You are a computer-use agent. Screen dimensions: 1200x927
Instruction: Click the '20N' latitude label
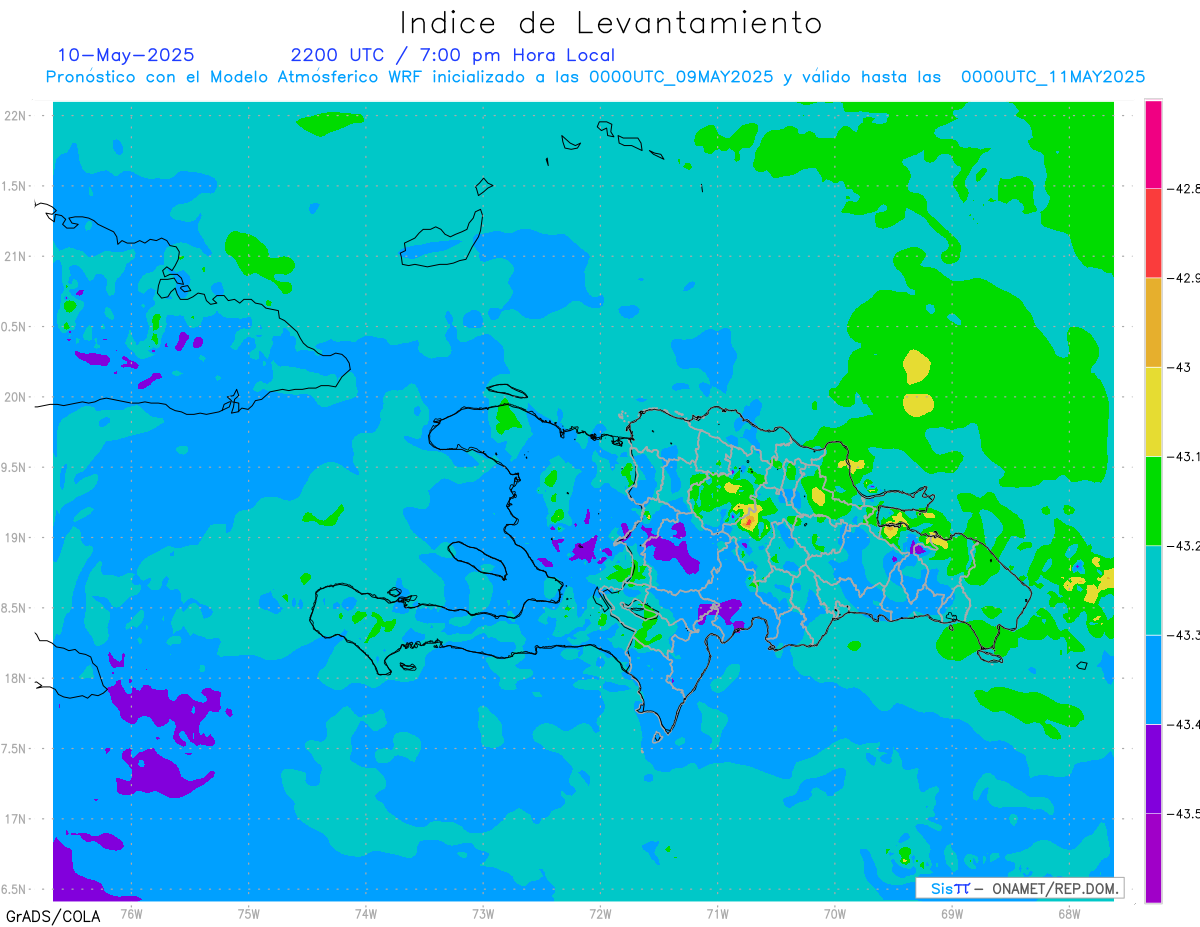tap(17, 397)
